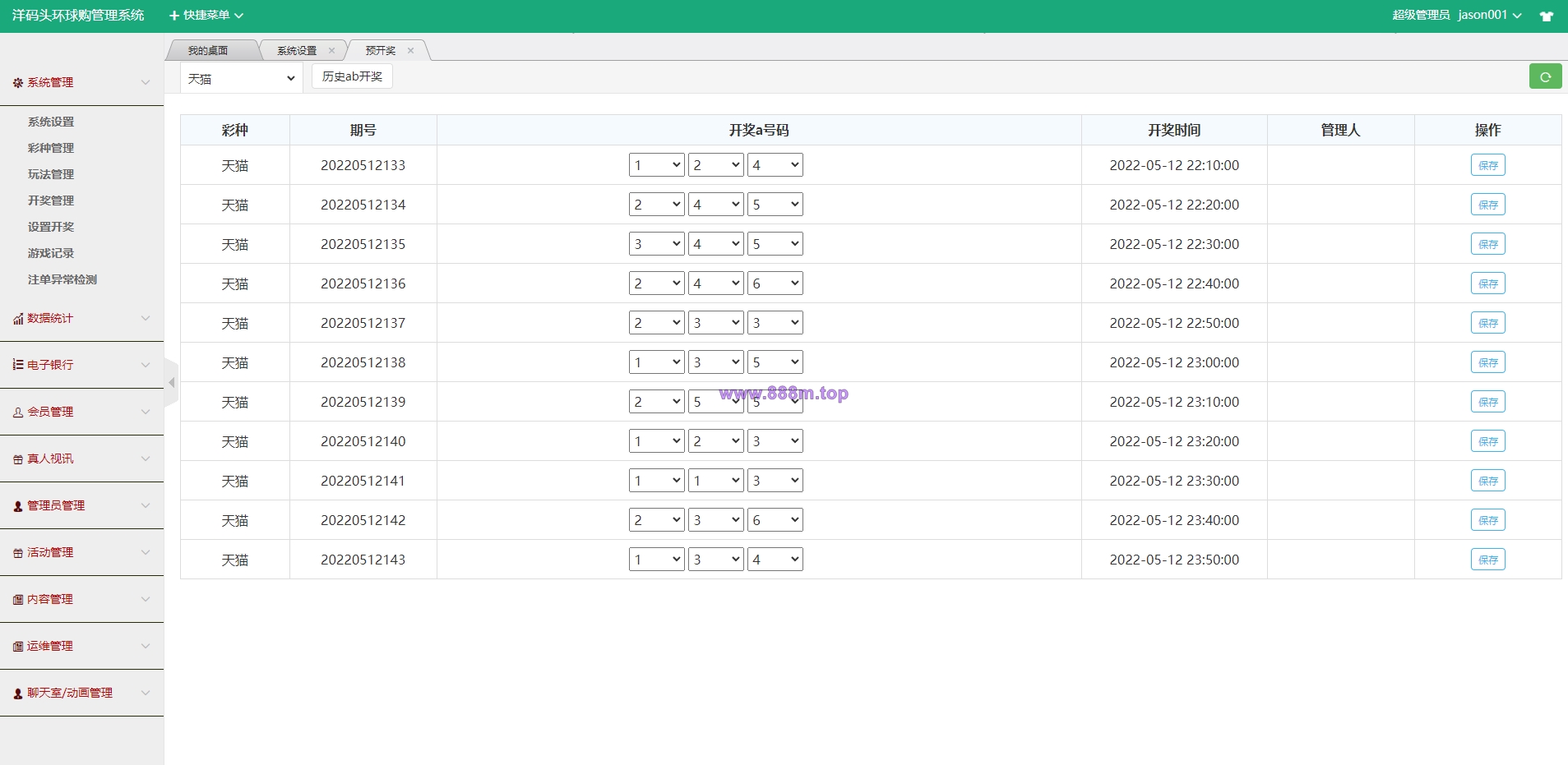Expand the 数据统计 menu chevron
The height and width of the screenshot is (765, 1568).
click(x=146, y=318)
